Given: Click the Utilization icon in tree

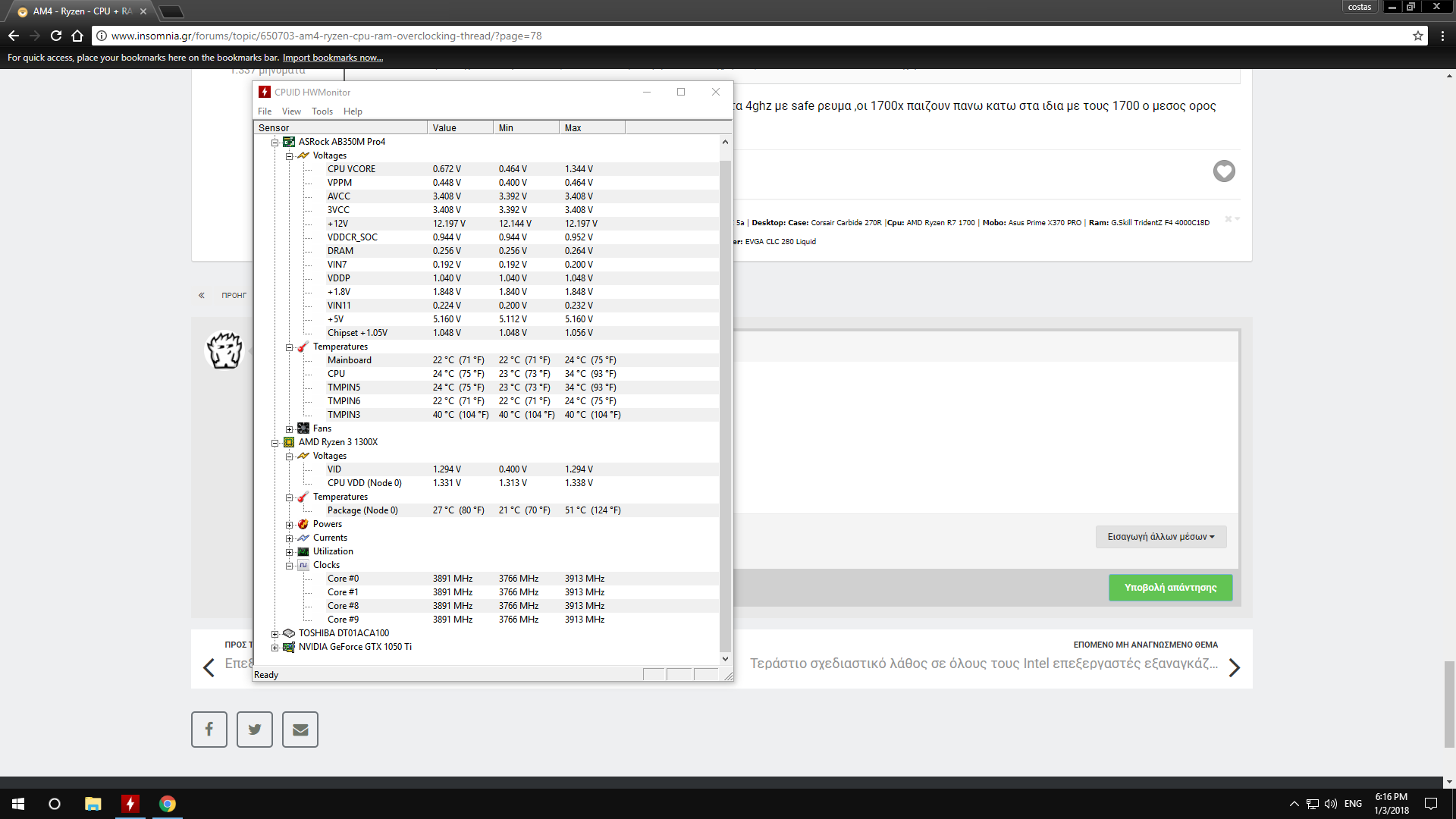Looking at the screenshot, I should point(303,551).
